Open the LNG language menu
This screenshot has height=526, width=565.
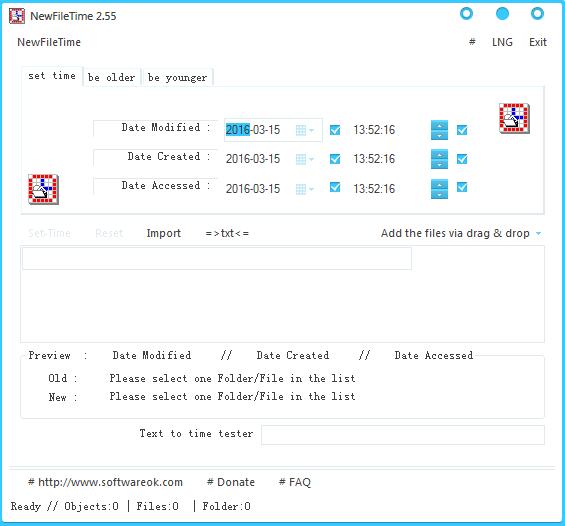[502, 42]
